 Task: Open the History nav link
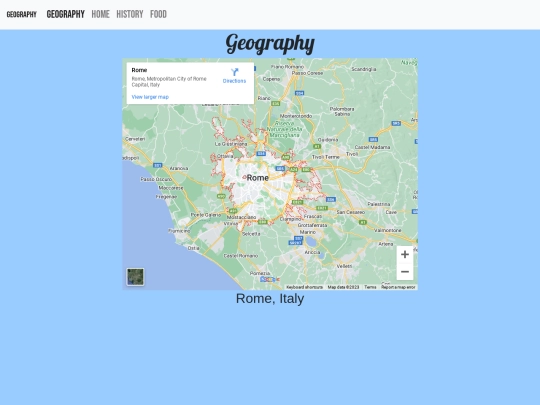pyautogui.click(x=129, y=14)
